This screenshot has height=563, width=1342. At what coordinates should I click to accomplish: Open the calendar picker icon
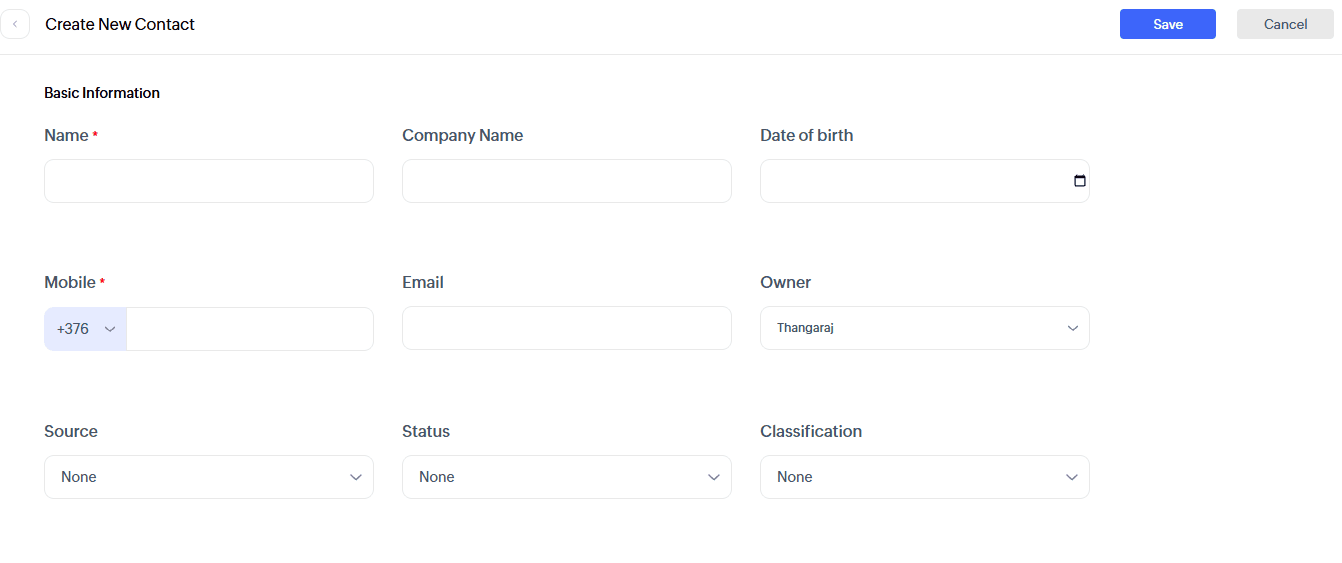pyautogui.click(x=1079, y=181)
